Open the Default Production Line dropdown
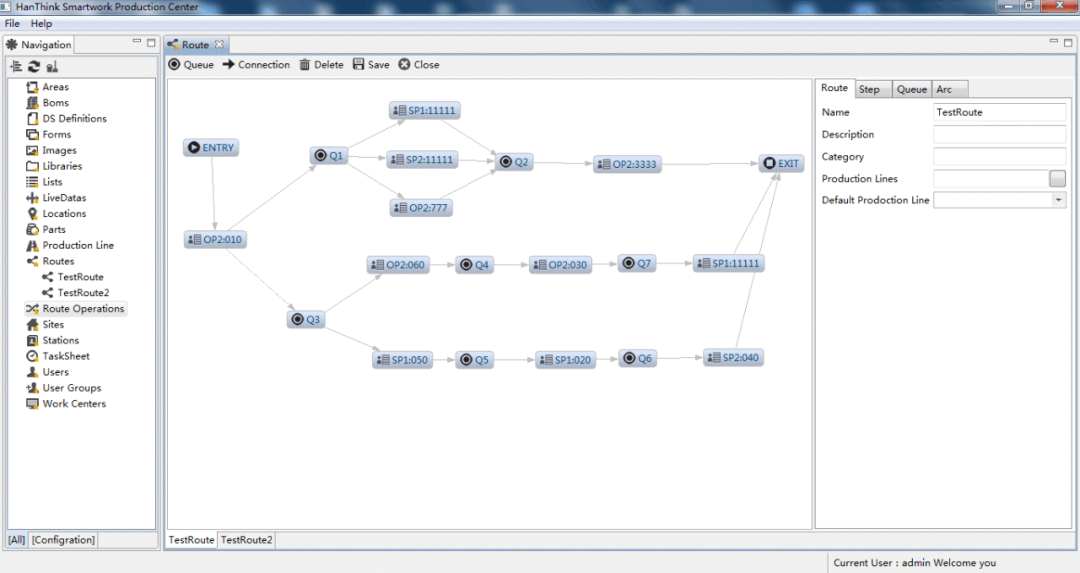Screen dimensions: 1080x573 pos(1058,200)
